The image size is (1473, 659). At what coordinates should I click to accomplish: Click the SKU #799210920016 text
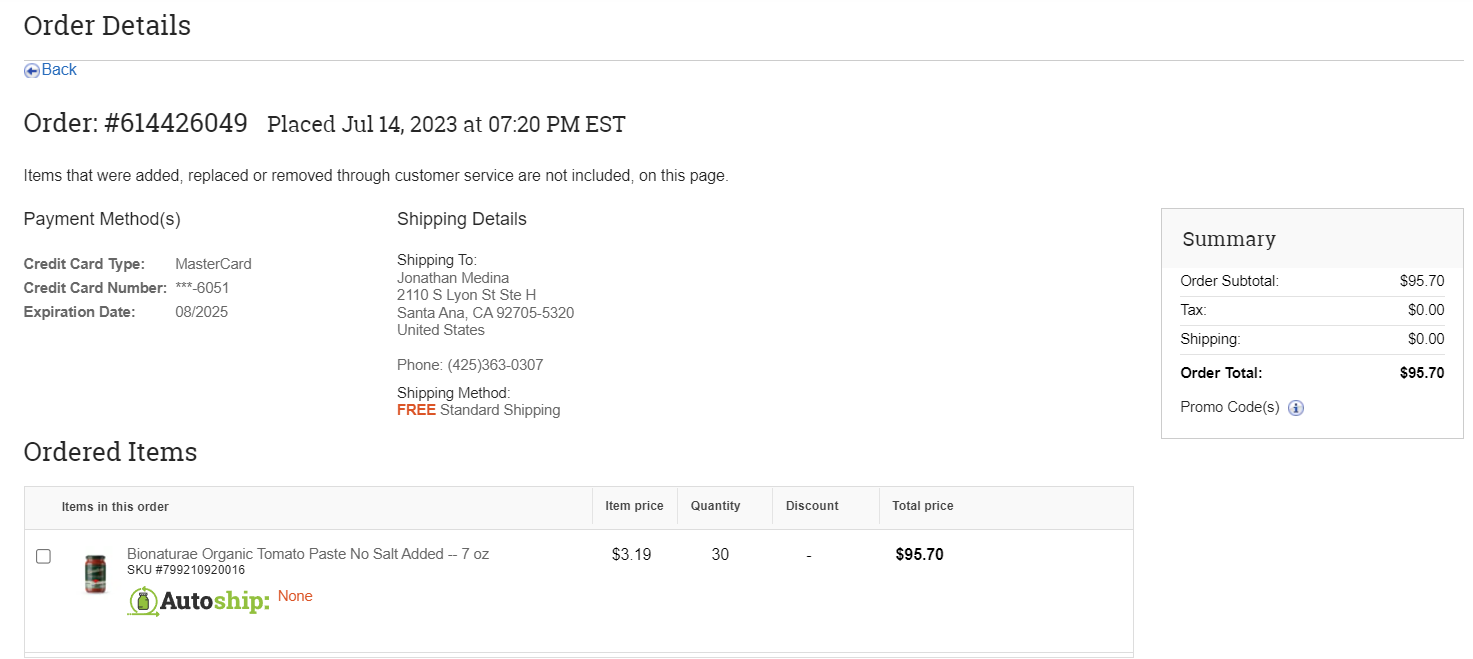pyautogui.click(x=186, y=570)
